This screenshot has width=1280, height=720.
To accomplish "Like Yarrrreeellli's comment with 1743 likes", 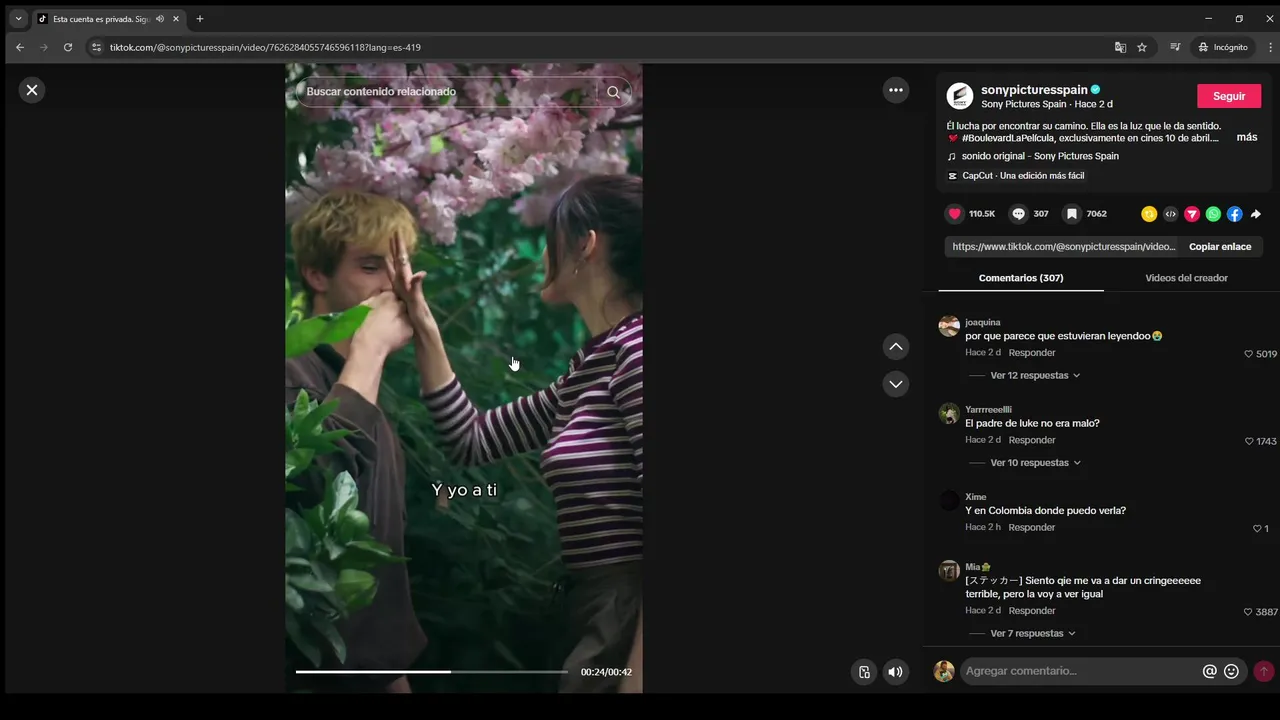I will pyautogui.click(x=1249, y=441).
